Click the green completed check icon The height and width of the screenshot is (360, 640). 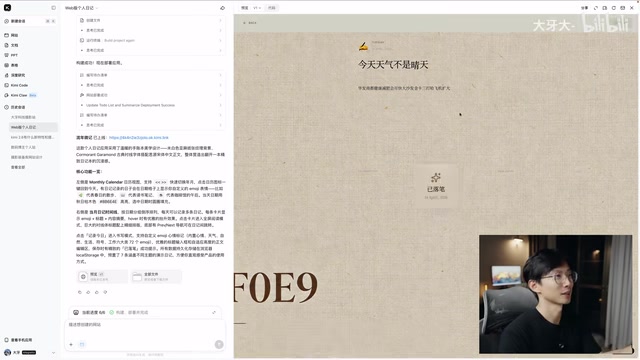pos(111,313)
